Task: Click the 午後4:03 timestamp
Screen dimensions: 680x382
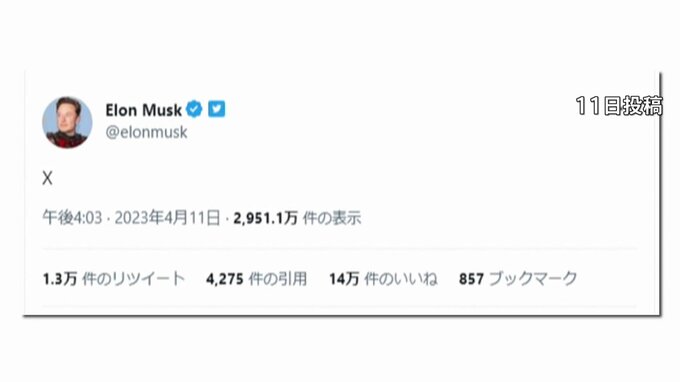Action: [x=72, y=218]
